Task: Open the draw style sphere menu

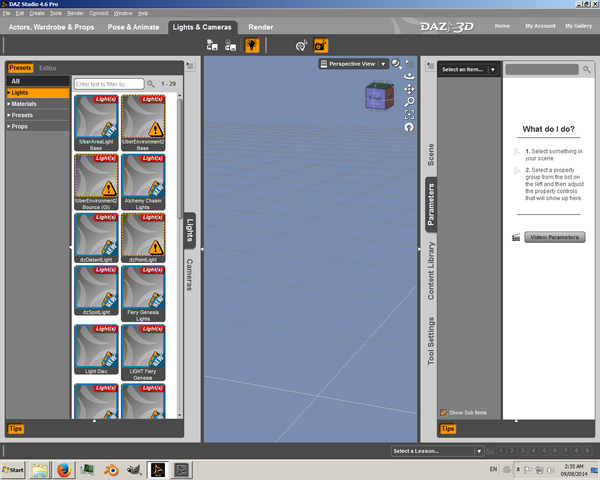Action: tap(396, 64)
